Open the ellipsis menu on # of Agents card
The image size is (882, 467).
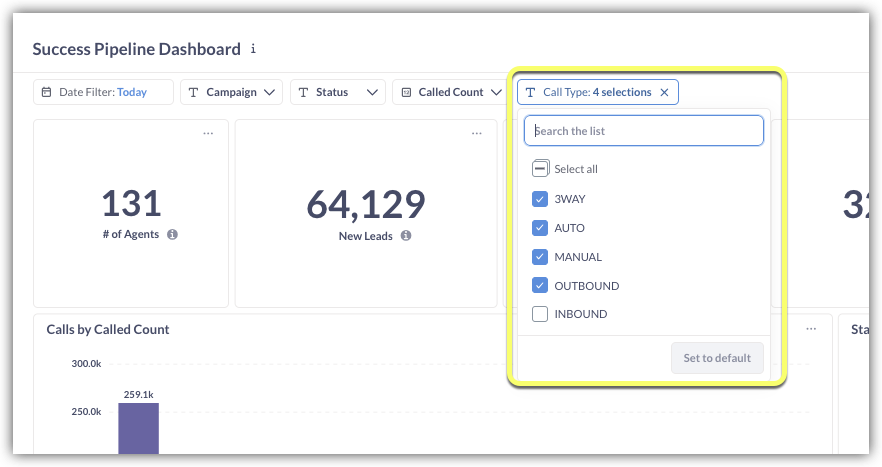pyautogui.click(x=208, y=133)
